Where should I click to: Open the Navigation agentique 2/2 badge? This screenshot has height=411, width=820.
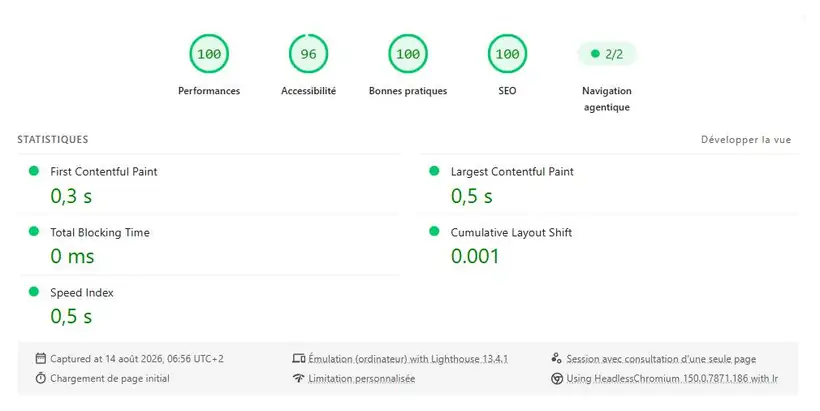click(x=607, y=54)
